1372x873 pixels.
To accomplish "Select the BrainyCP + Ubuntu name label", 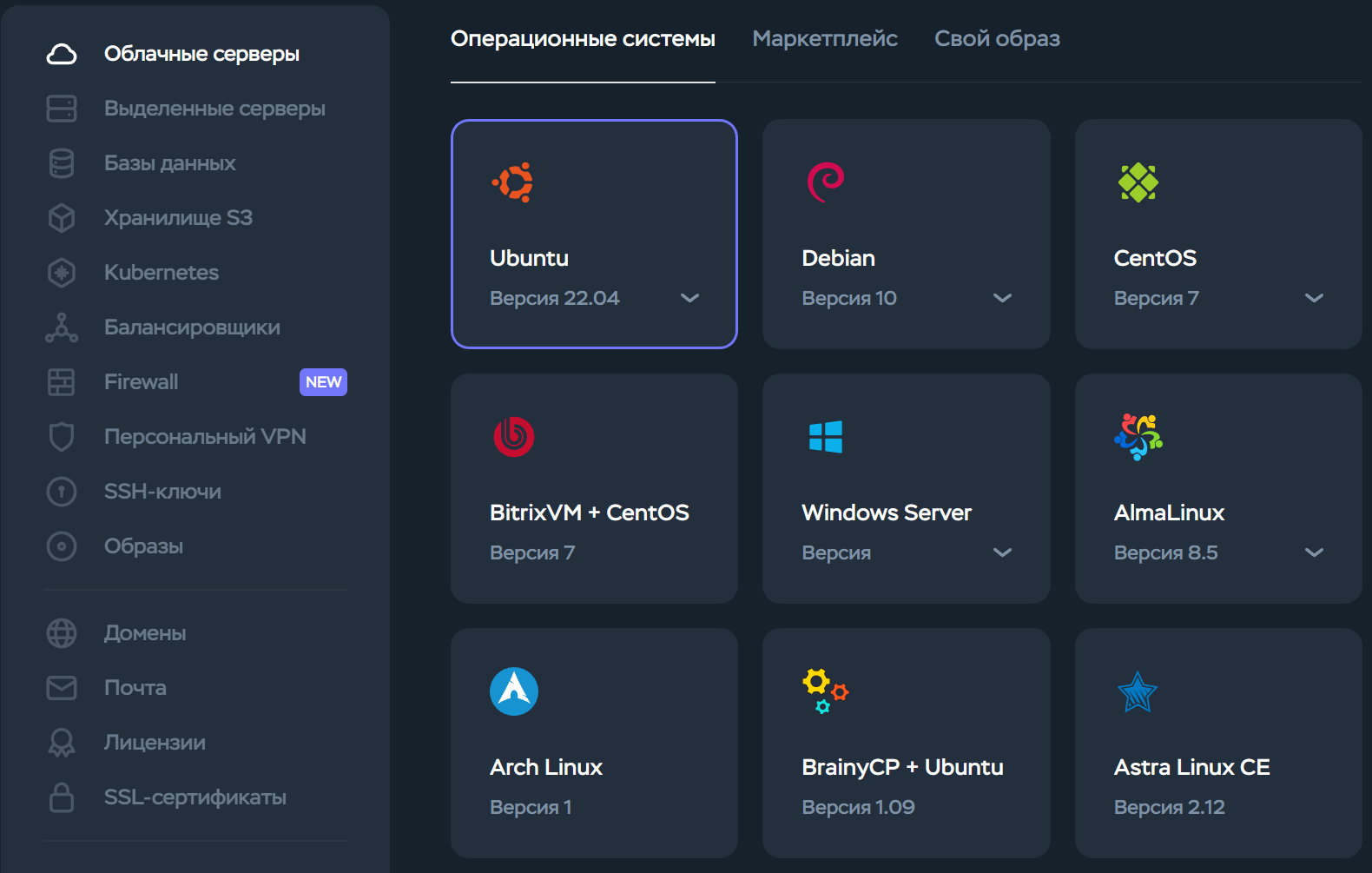I will pos(902,767).
